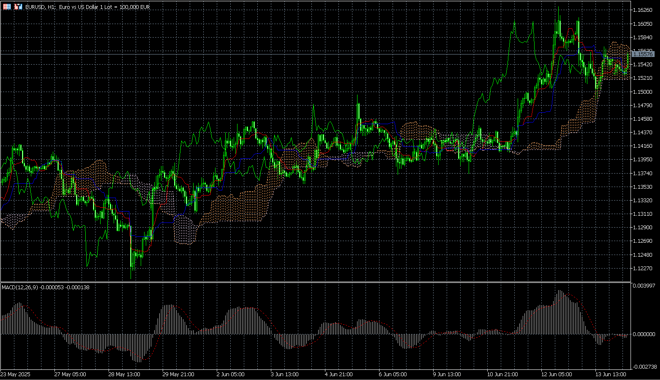Click the 4 Jun 21:00 time label

(339, 374)
